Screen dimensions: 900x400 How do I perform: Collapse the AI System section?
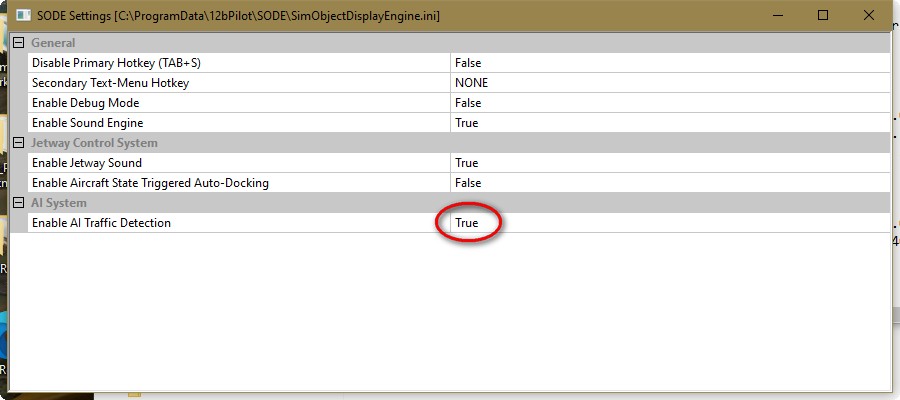pos(18,203)
